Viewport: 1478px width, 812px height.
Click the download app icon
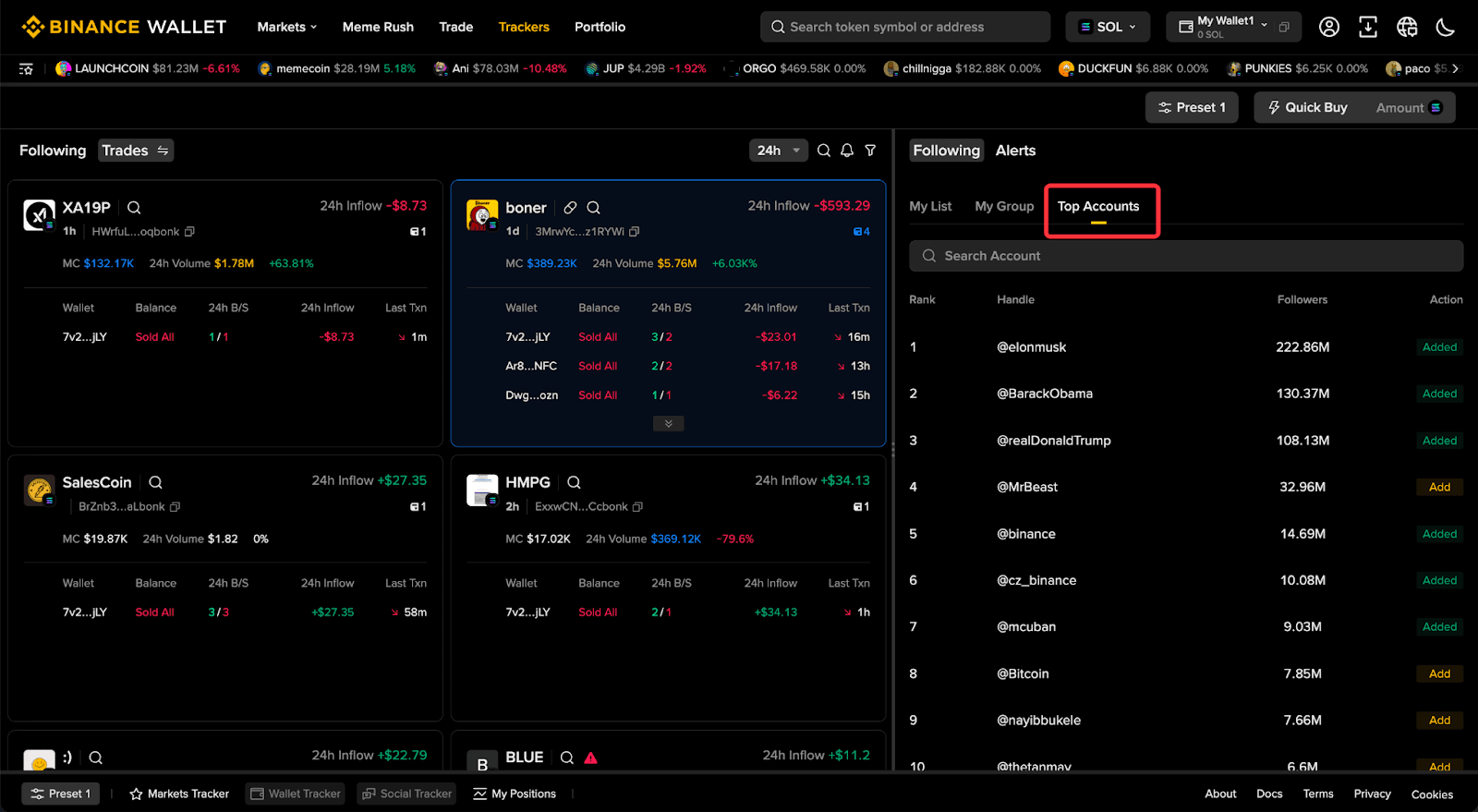tap(1367, 27)
